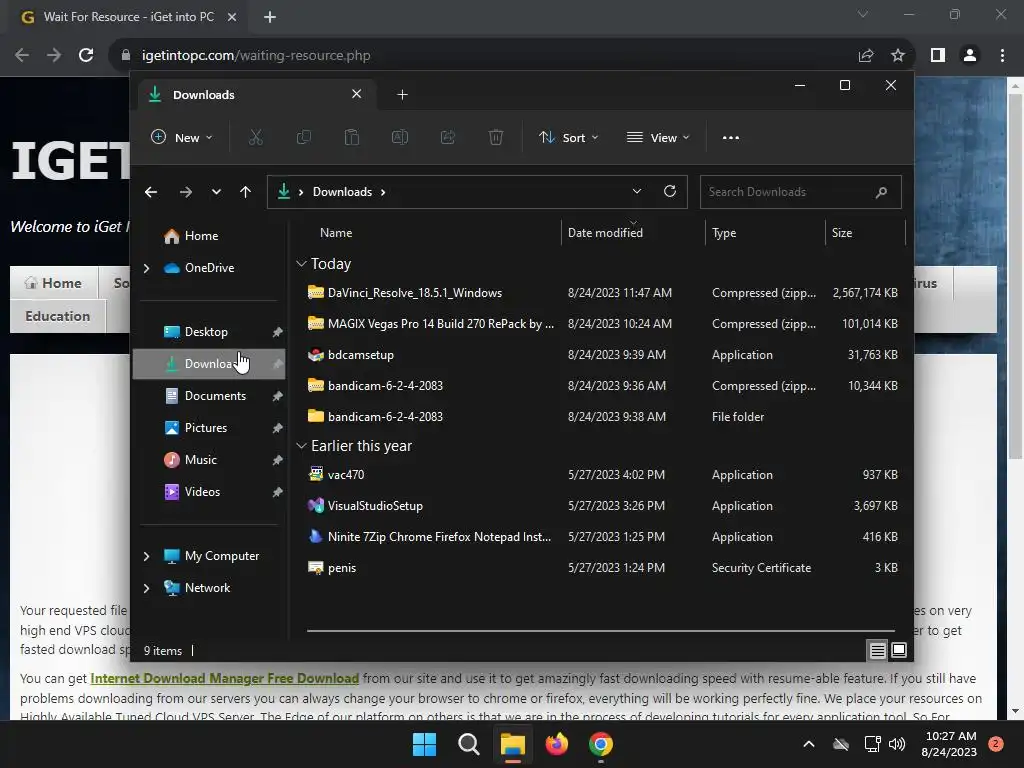Select the vac470 application file
The width and height of the screenshot is (1024, 768).
tap(603, 475)
